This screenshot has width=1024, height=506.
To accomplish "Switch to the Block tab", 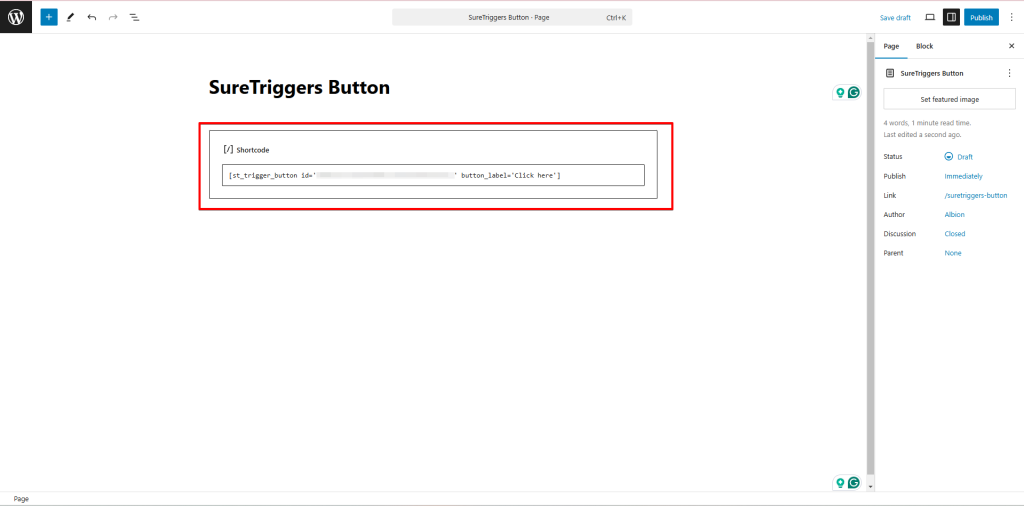I will point(924,46).
